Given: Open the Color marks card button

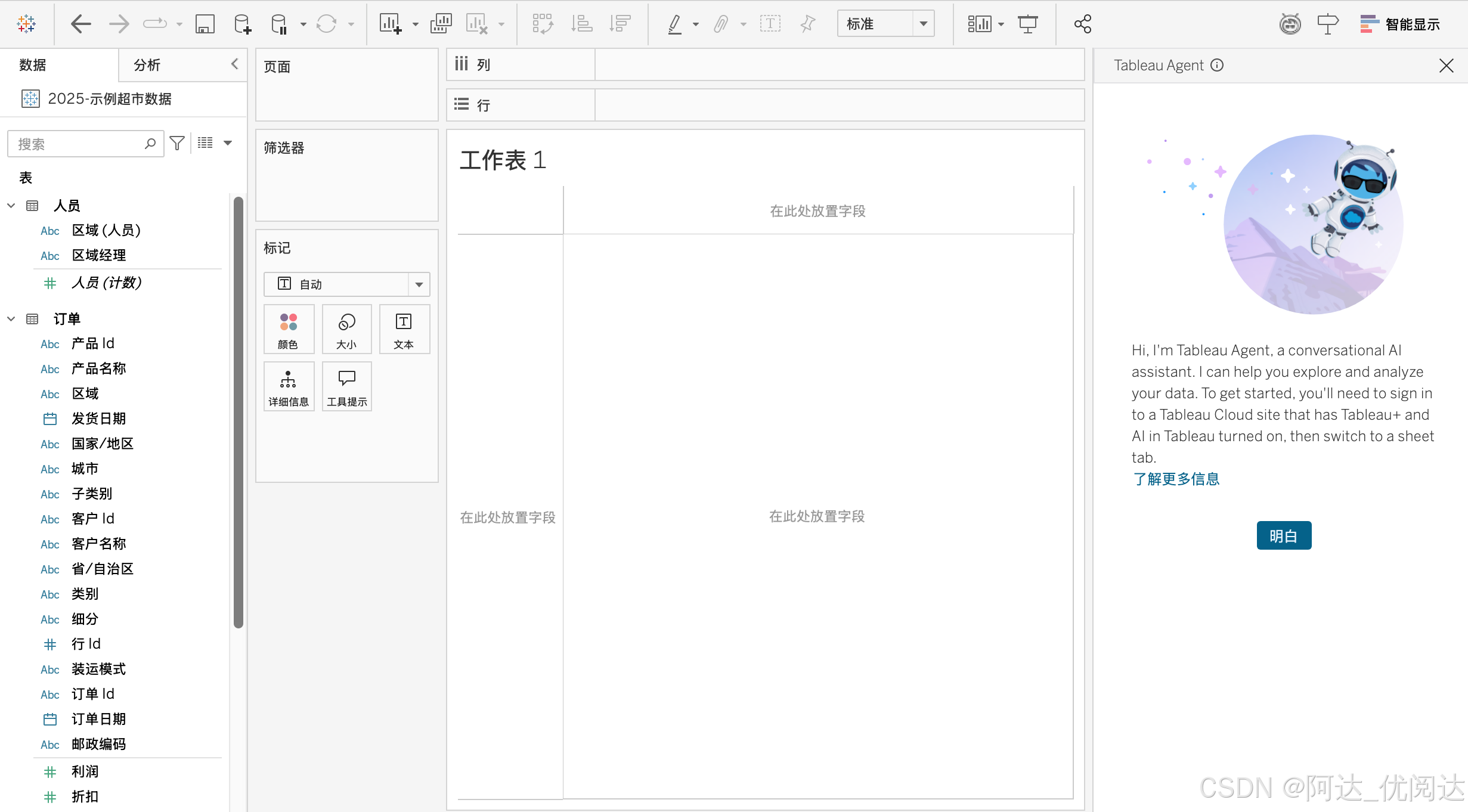Looking at the screenshot, I should (289, 329).
